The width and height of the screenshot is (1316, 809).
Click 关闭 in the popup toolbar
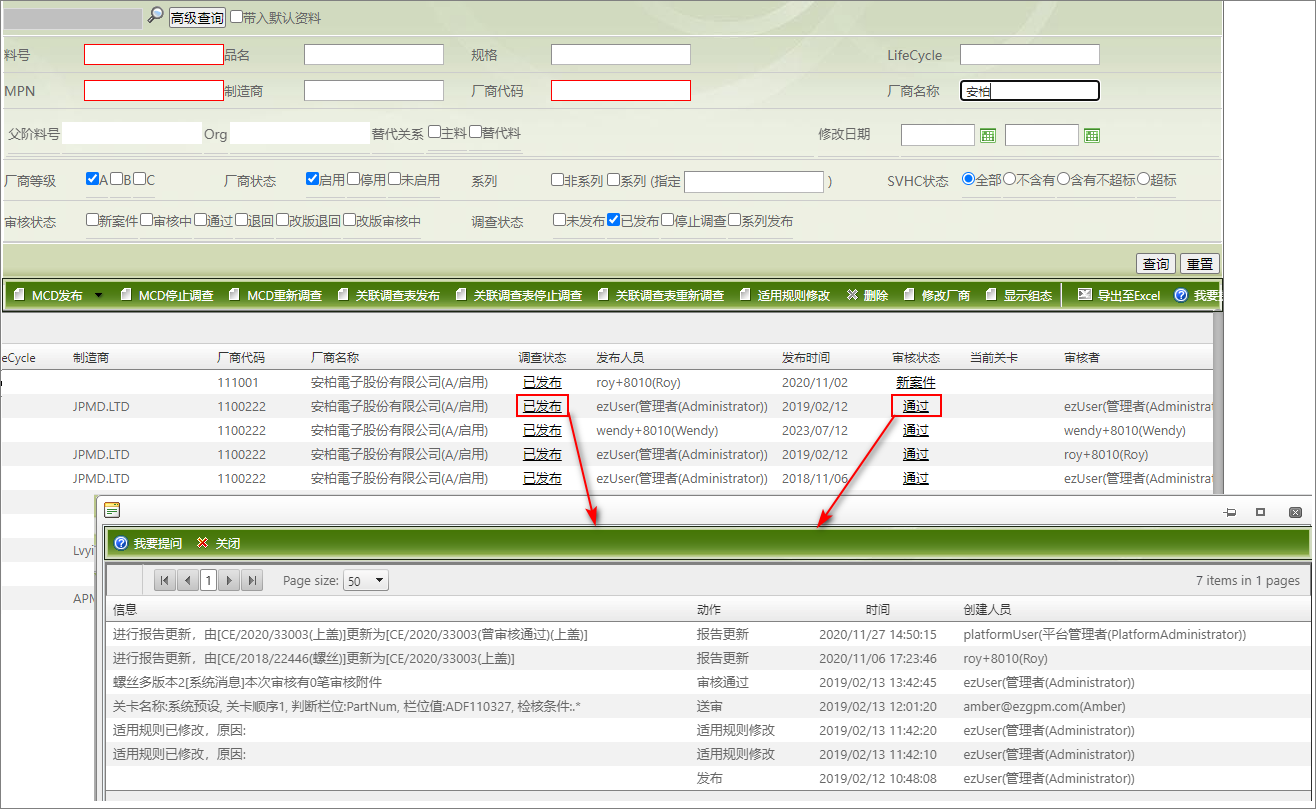[219, 543]
